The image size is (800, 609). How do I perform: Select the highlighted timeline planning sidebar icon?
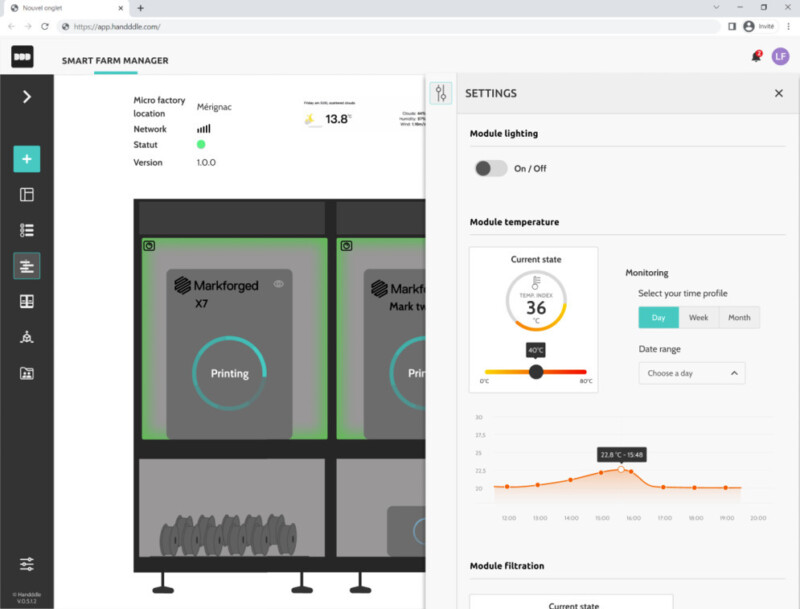click(x=27, y=266)
